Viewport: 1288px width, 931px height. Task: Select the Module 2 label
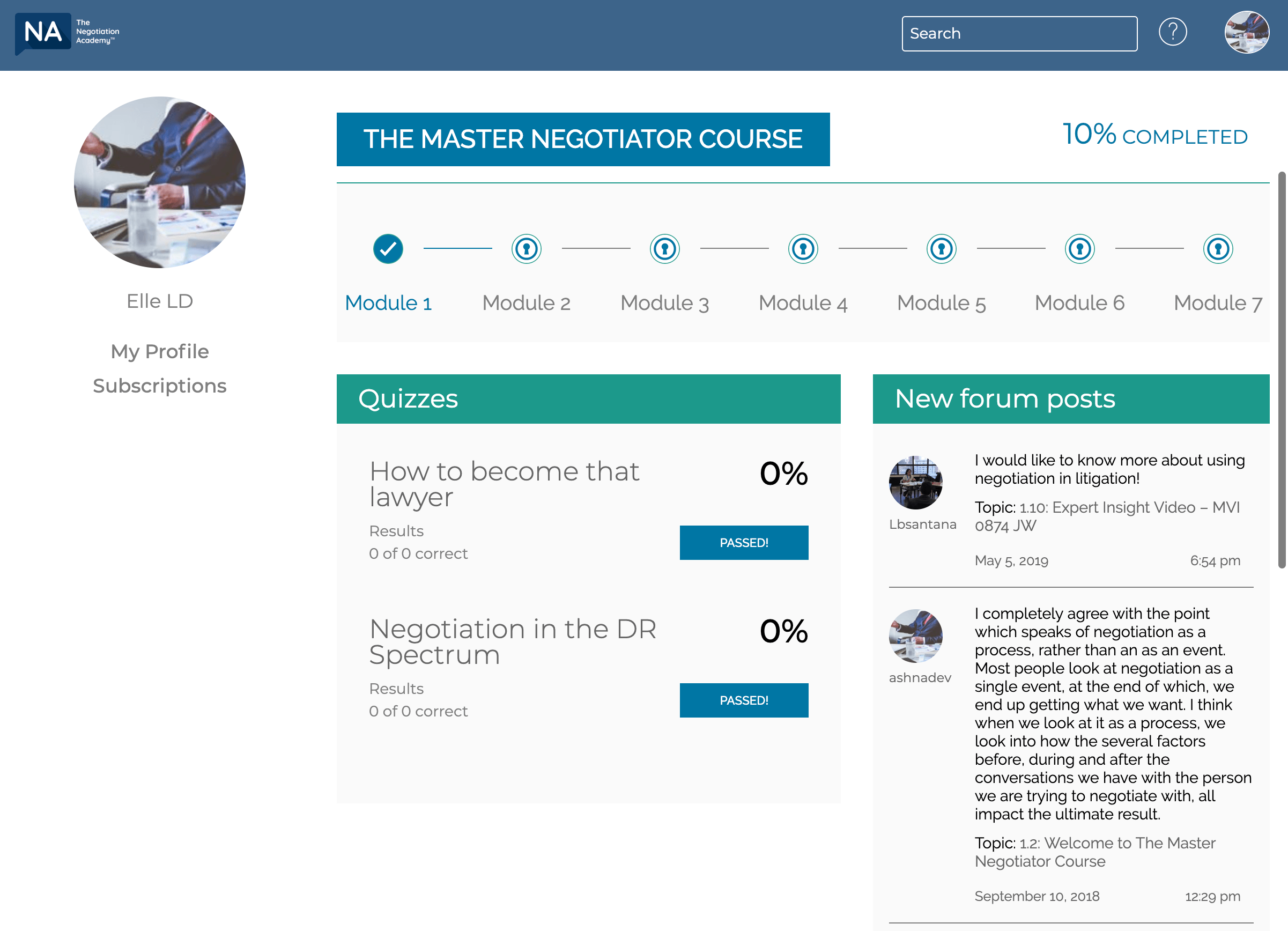tap(527, 303)
